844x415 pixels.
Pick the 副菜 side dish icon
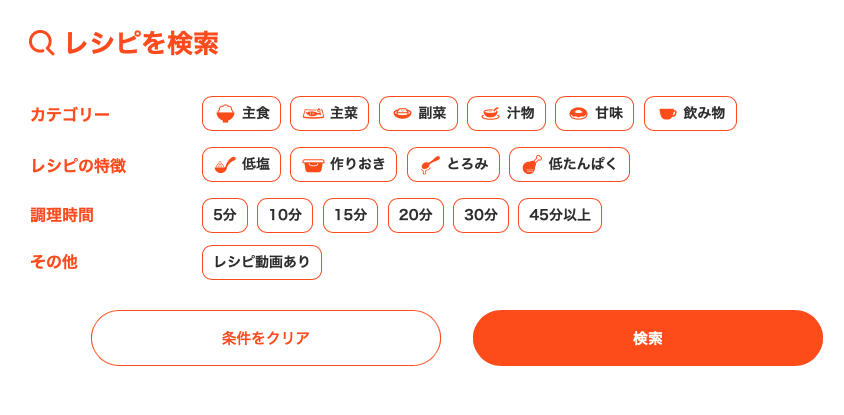coord(402,114)
